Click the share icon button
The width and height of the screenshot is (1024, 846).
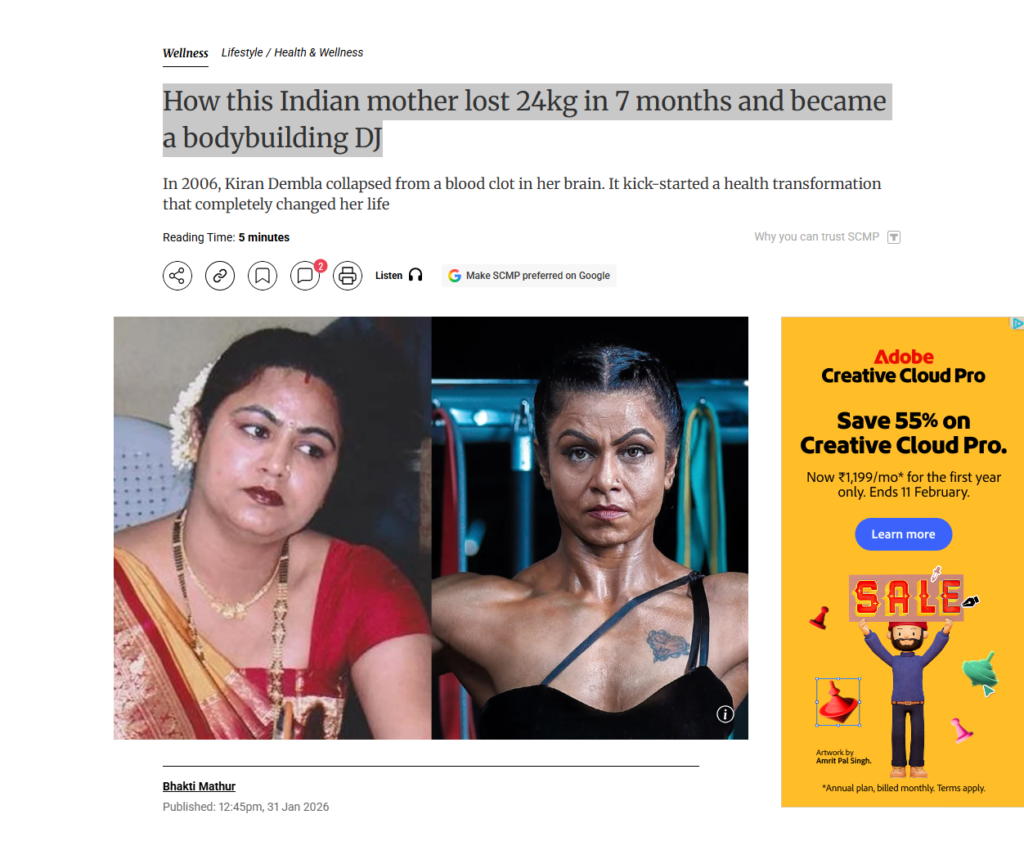click(177, 276)
